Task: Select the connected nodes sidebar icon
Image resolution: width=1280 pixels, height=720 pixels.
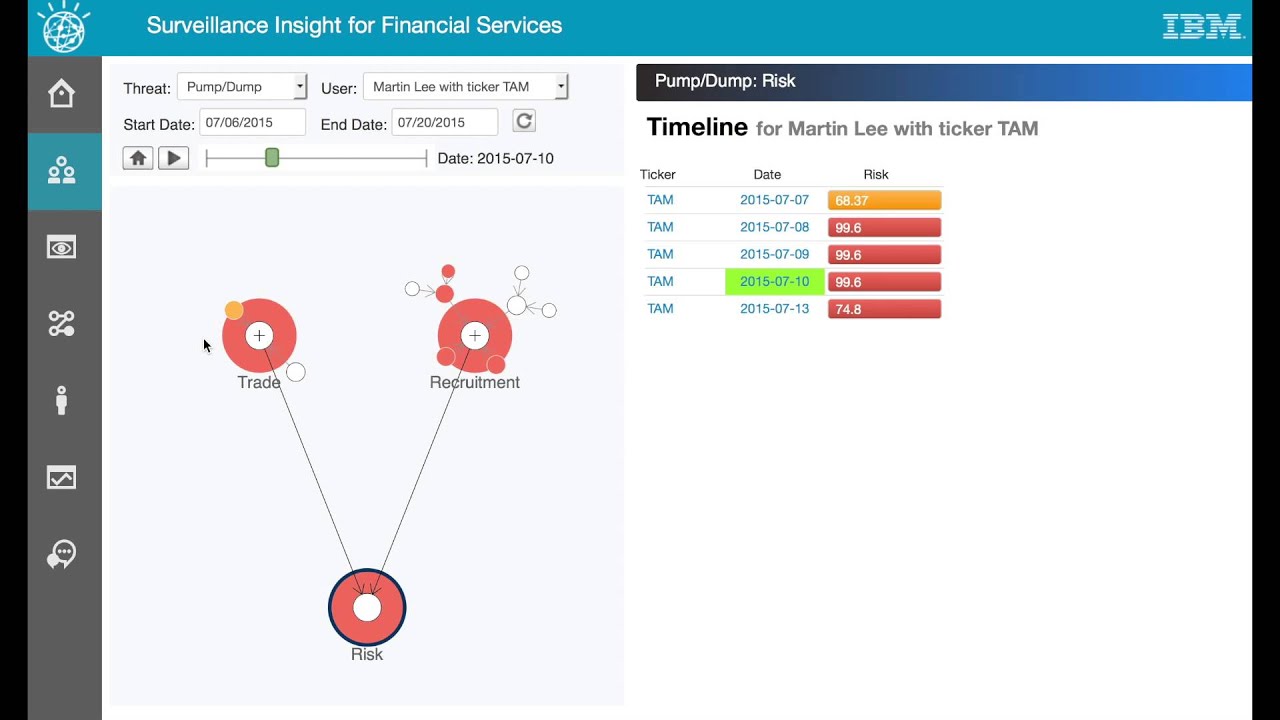Action: click(62, 324)
